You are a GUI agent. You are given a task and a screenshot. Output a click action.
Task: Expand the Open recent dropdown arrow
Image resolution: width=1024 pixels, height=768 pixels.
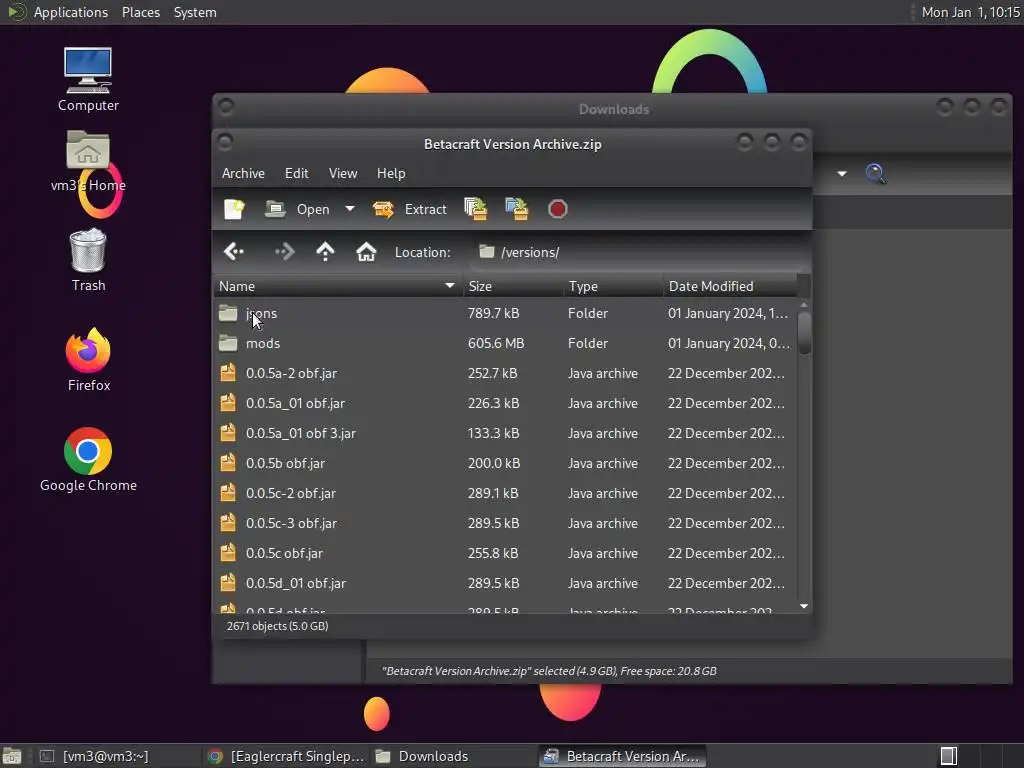(x=350, y=209)
